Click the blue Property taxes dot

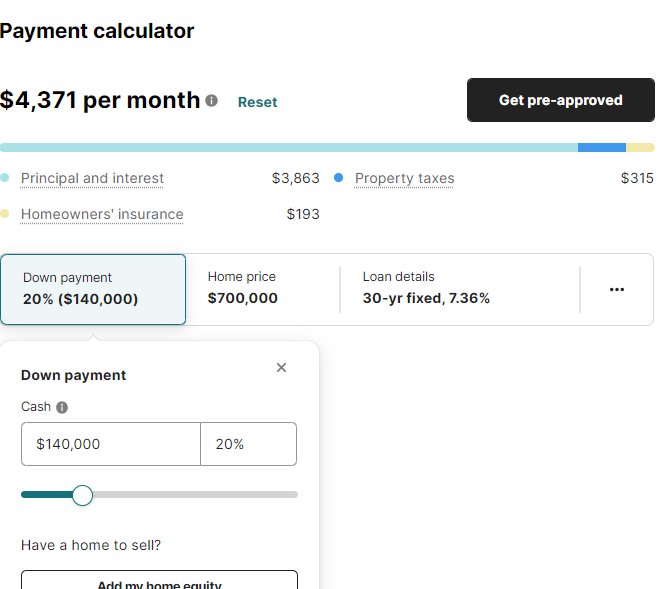click(338, 178)
